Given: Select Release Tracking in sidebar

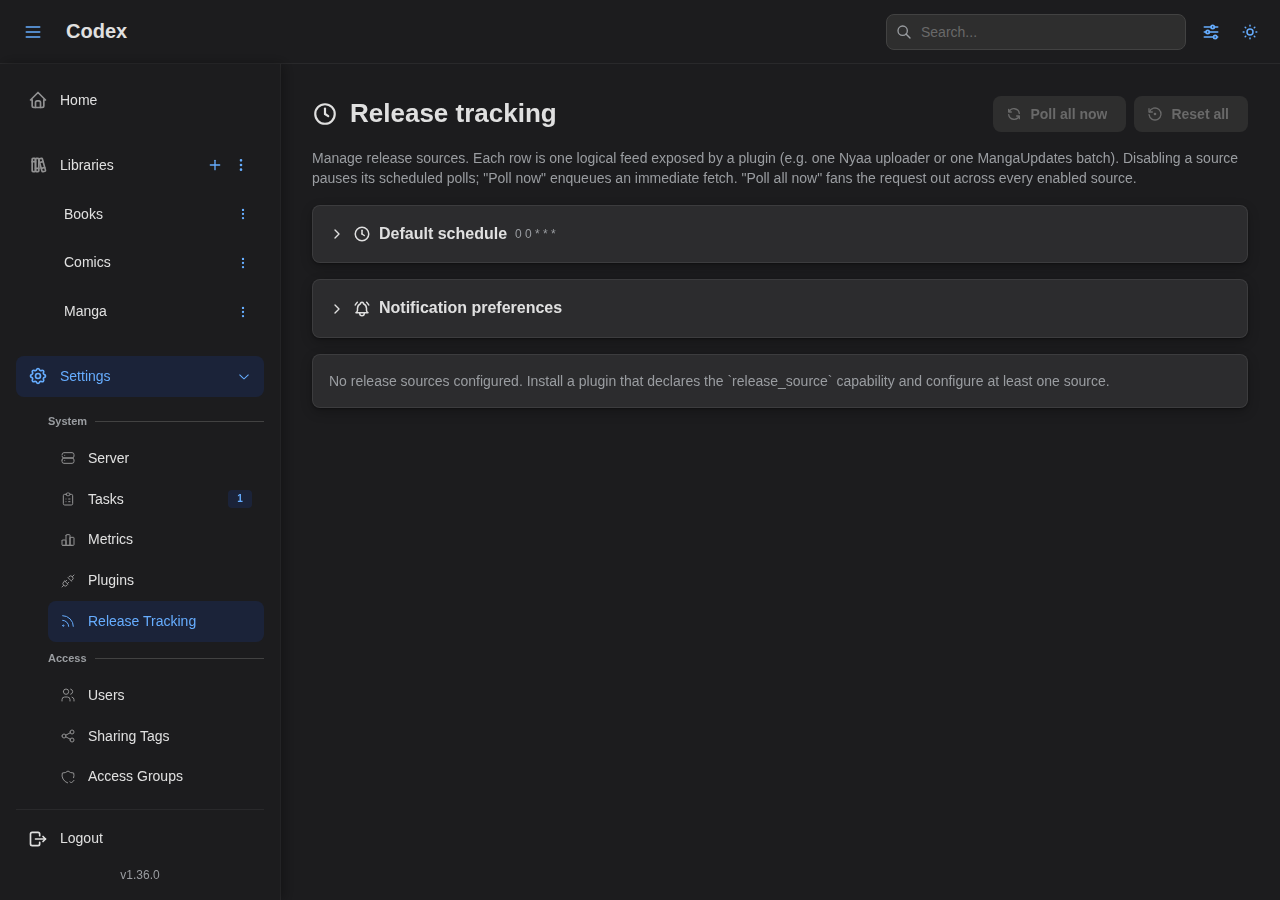Looking at the screenshot, I should (156, 621).
